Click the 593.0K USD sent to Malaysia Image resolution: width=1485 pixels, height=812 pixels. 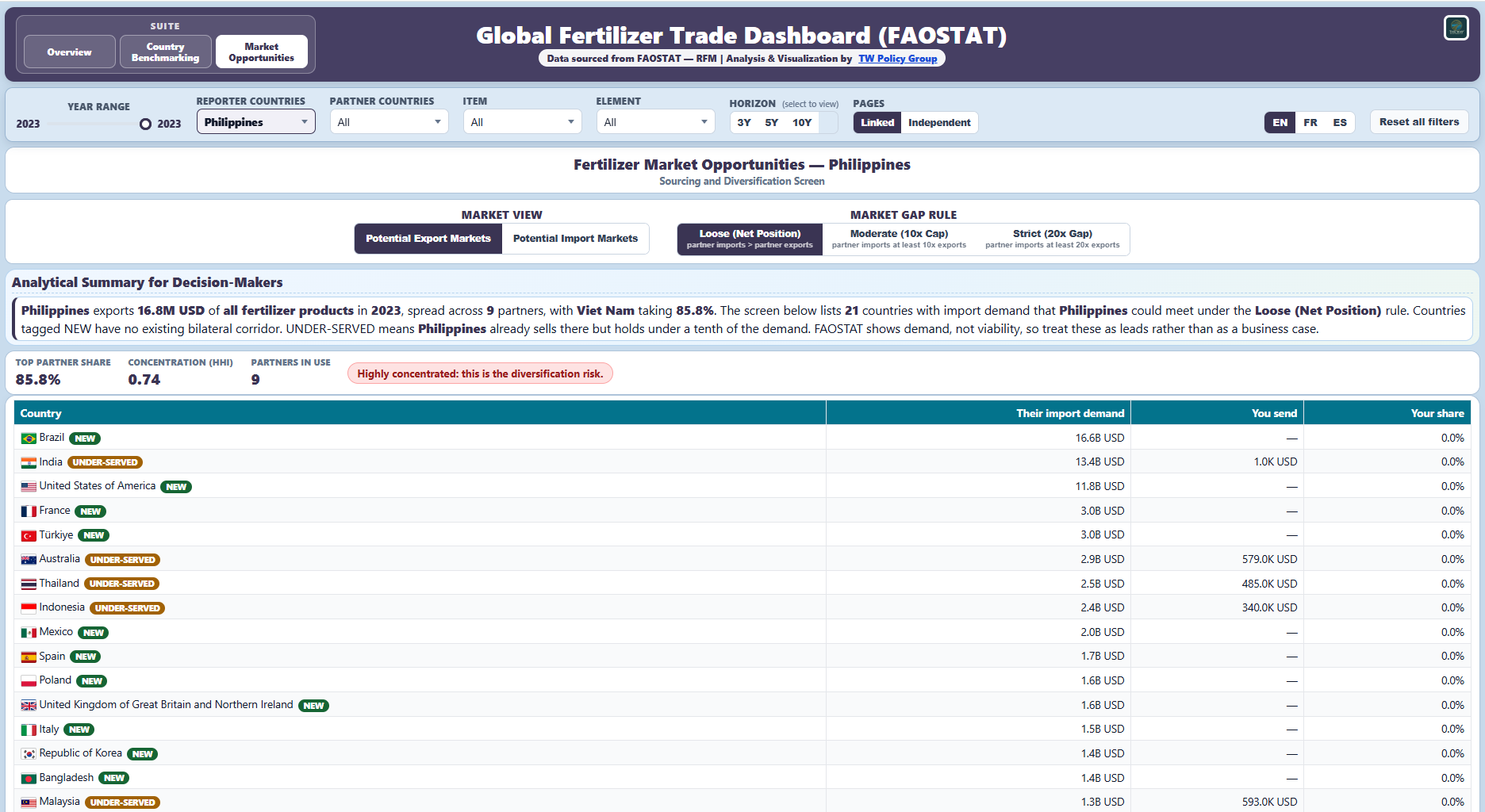pyautogui.click(x=1269, y=802)
